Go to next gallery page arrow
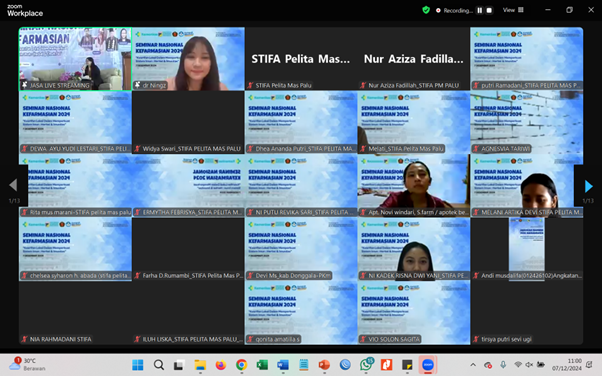This screenshot has width=602, height=376. pos(588,186)
